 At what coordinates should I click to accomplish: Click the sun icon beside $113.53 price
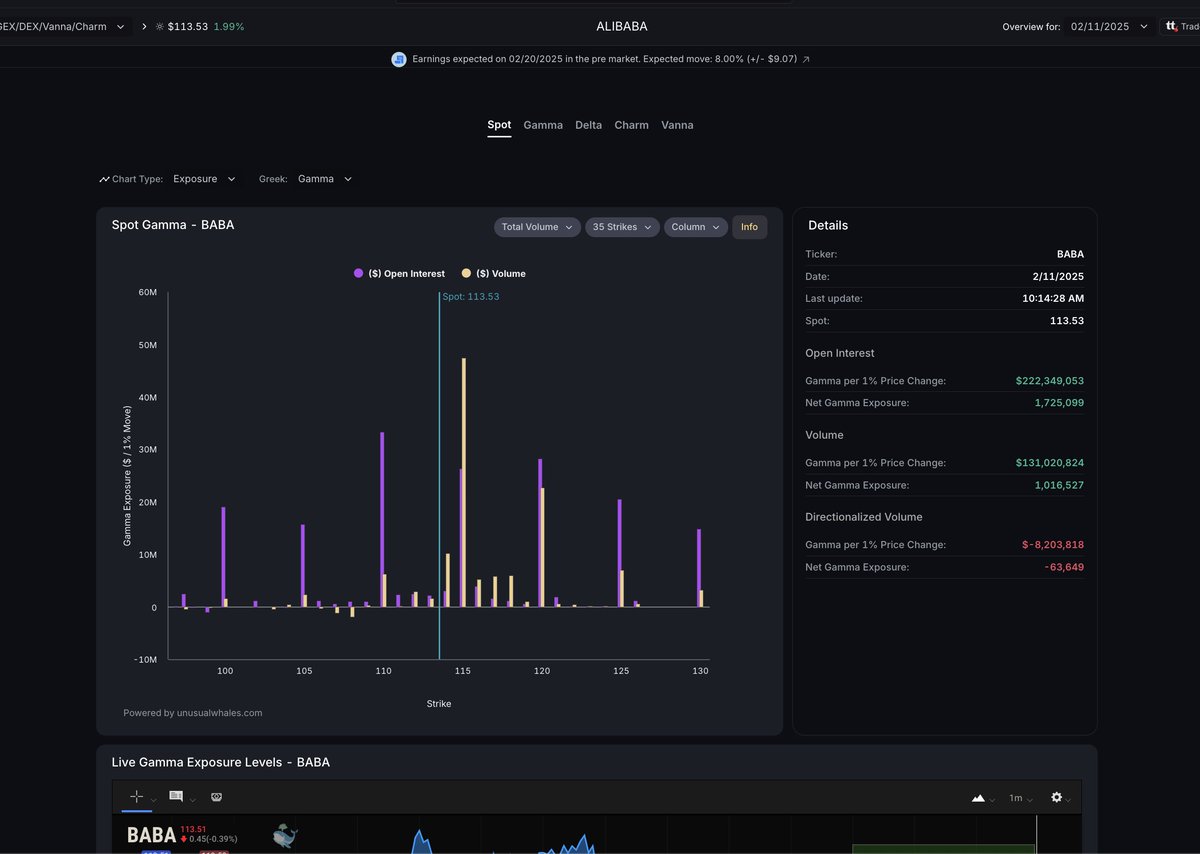[159, 26]
